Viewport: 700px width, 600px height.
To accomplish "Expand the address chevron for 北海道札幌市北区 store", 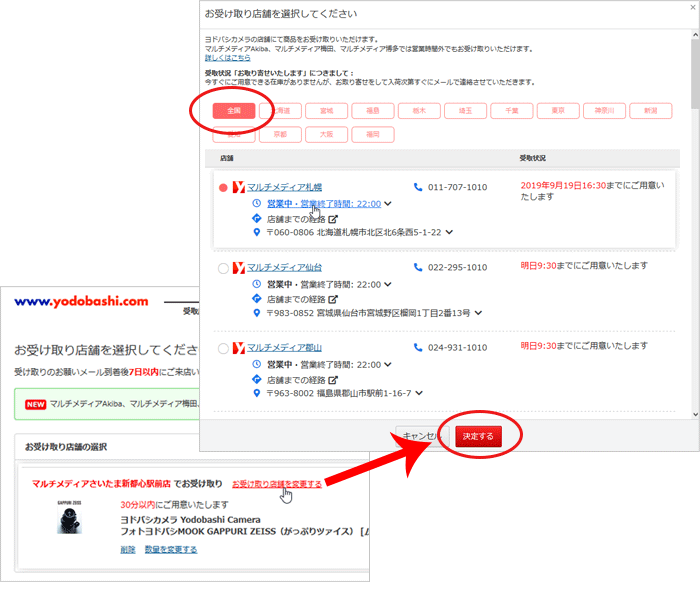I will point(449,232).
